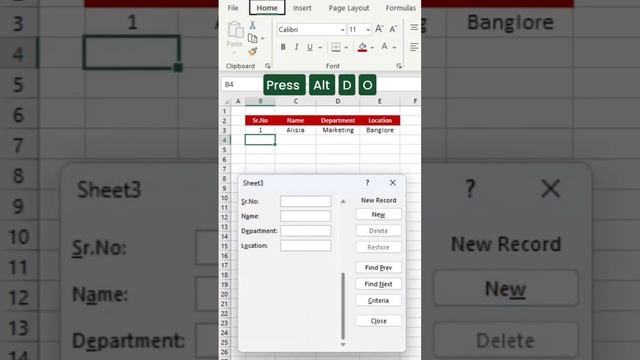This screenshot has width=640, height=360.
Task: Switch to the Insert tab
Action: 302,8
